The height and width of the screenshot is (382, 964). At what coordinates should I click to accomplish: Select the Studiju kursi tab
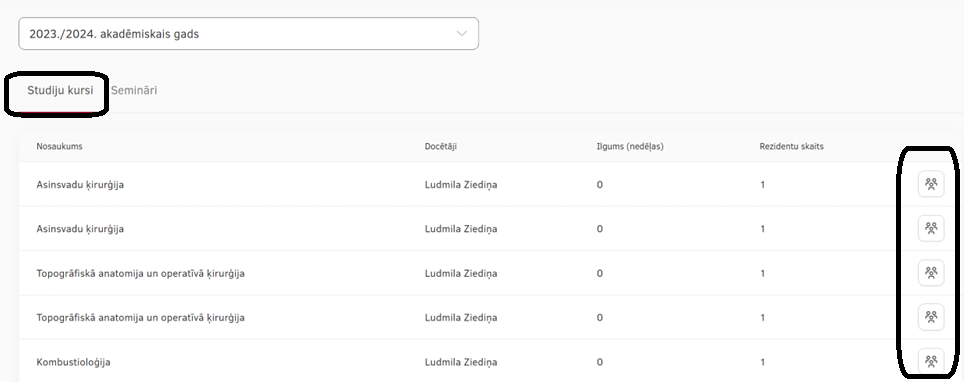point(60,90)
